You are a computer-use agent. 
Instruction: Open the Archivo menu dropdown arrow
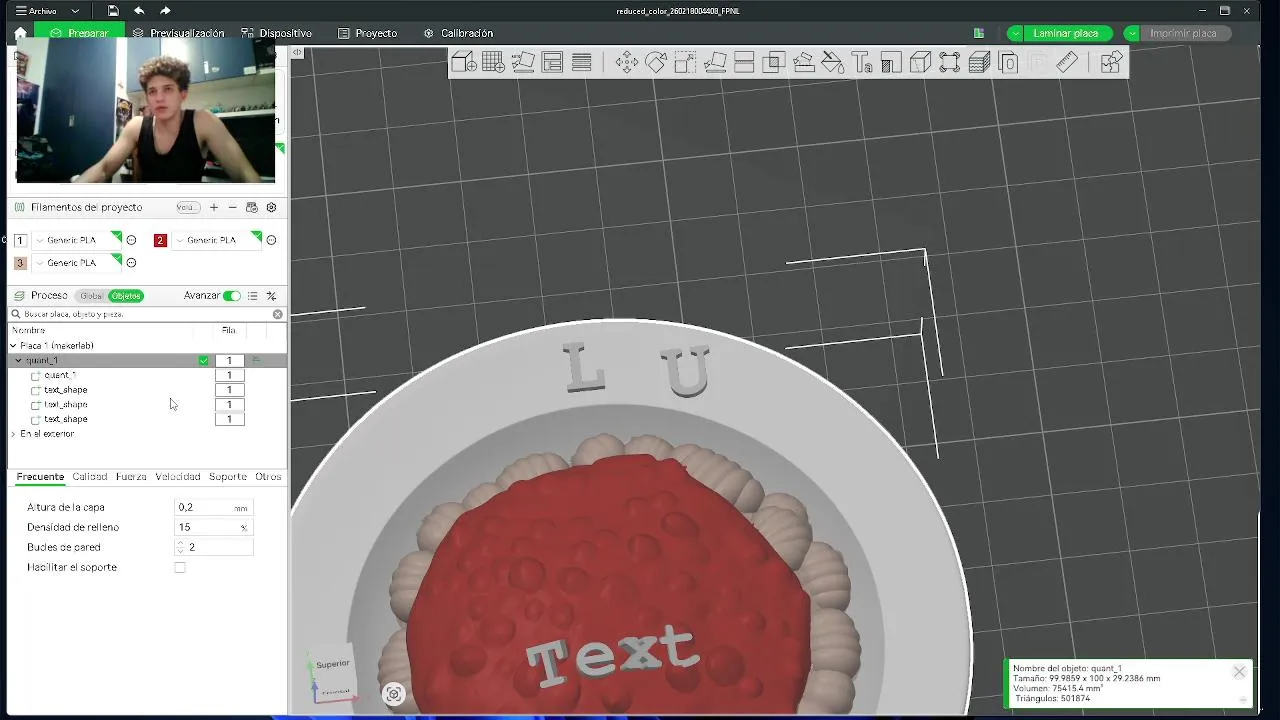point(75,11)
